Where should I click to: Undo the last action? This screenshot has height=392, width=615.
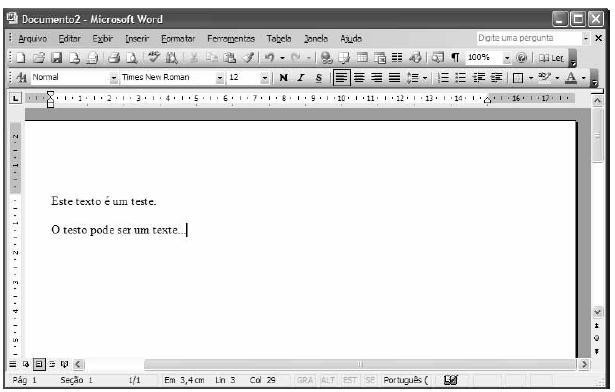point(269,58)
